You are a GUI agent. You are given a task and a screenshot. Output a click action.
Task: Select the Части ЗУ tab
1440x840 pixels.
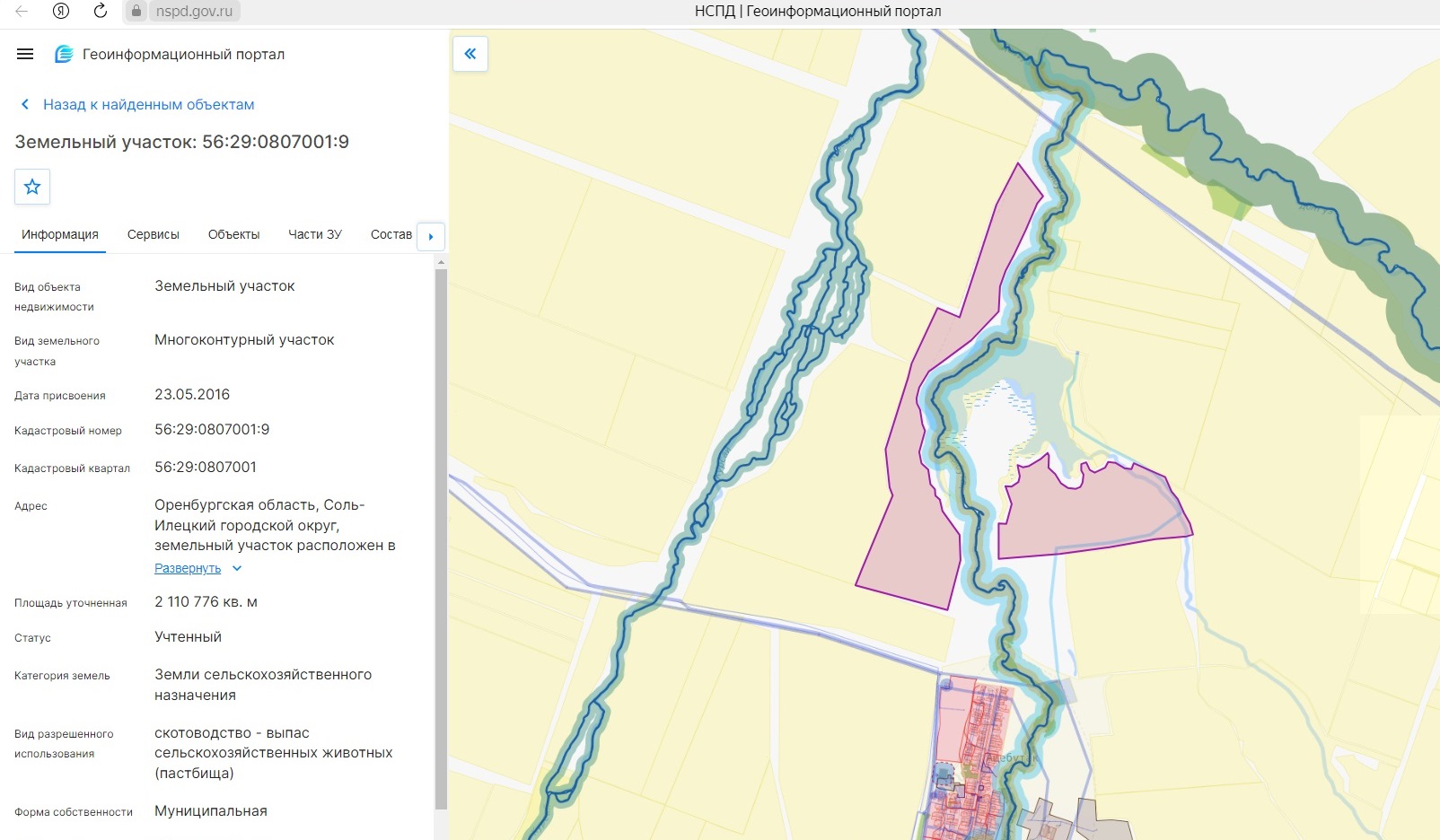[315, 234]
